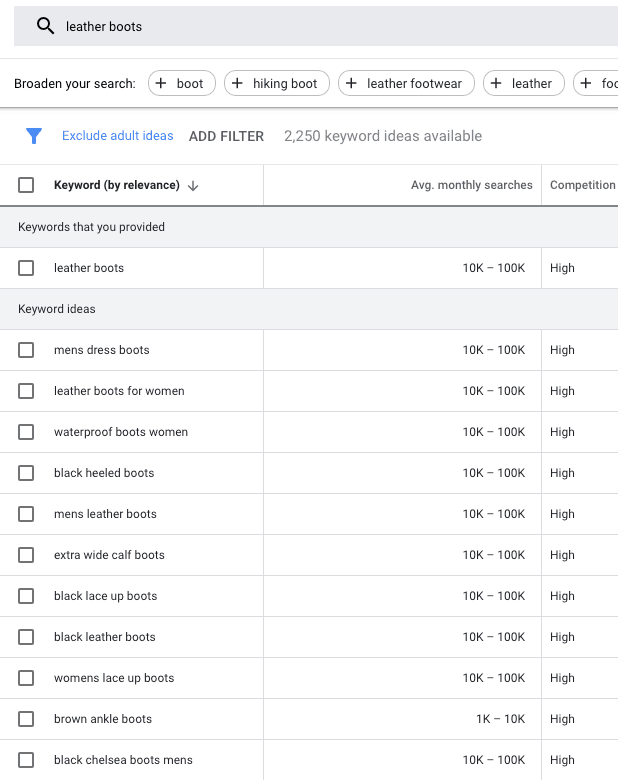Image resolution: width=618 pixels, height=780 pixels.
Task: Click the sort arrow beside Keyword header
Action: pos(193,185)
